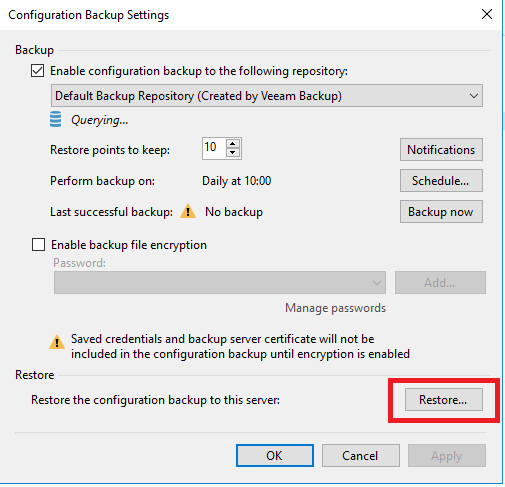
Task: Open the Password dropdown
Action: pos(220,283)
